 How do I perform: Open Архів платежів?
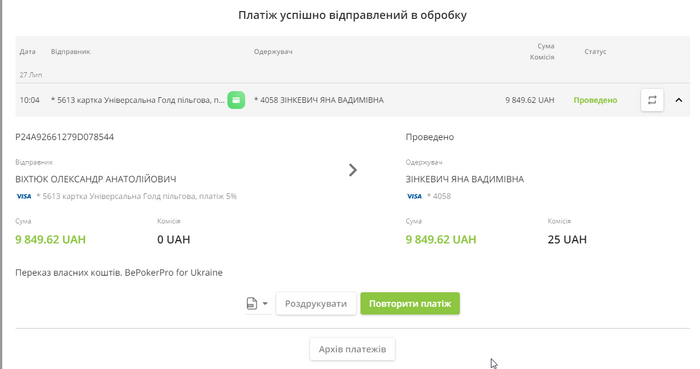pyautogui.click(x=352, y=349)
